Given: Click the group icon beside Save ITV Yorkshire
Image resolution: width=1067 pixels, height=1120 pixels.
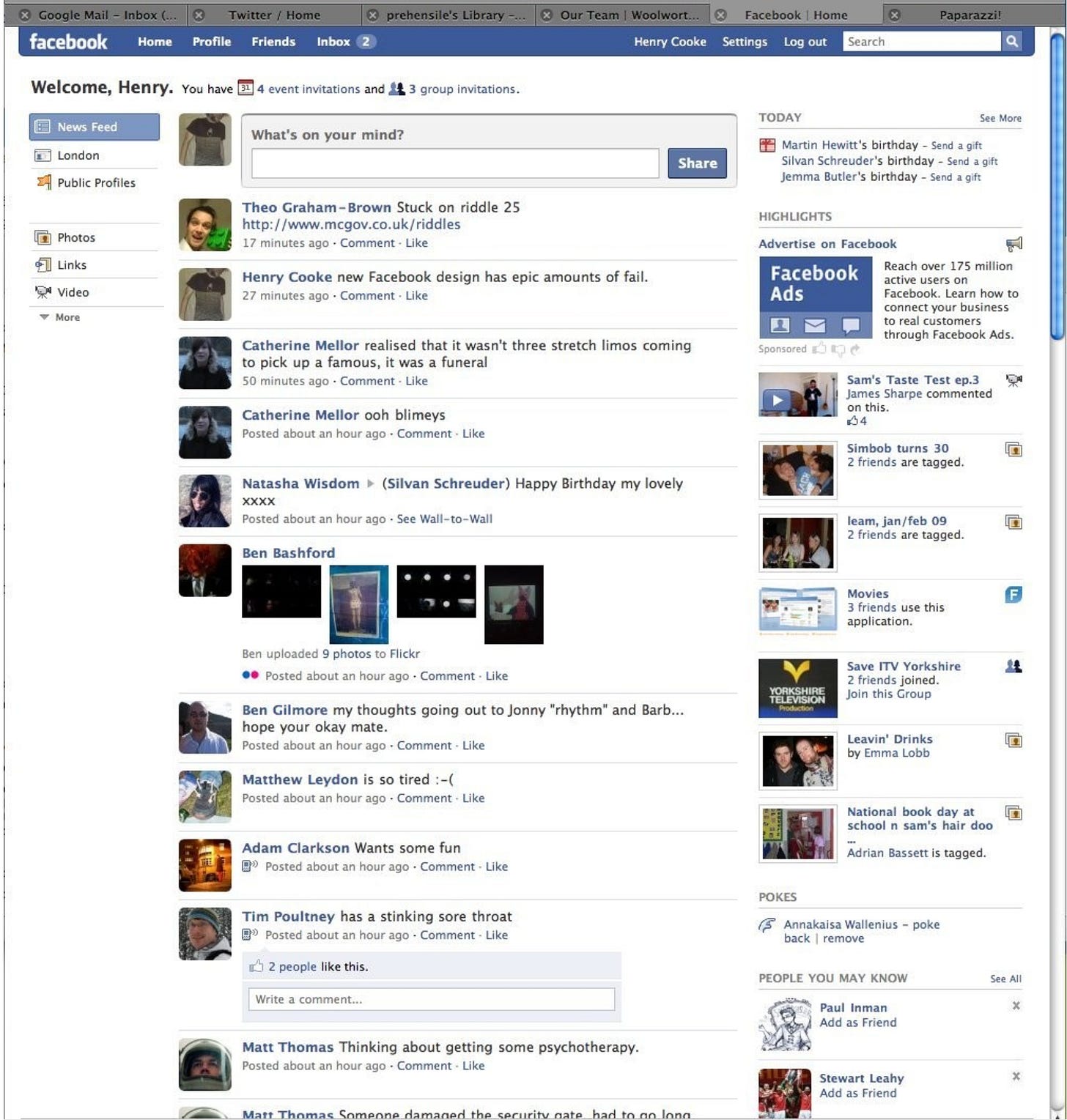Looking at the screenshot, I should 1014,666.
